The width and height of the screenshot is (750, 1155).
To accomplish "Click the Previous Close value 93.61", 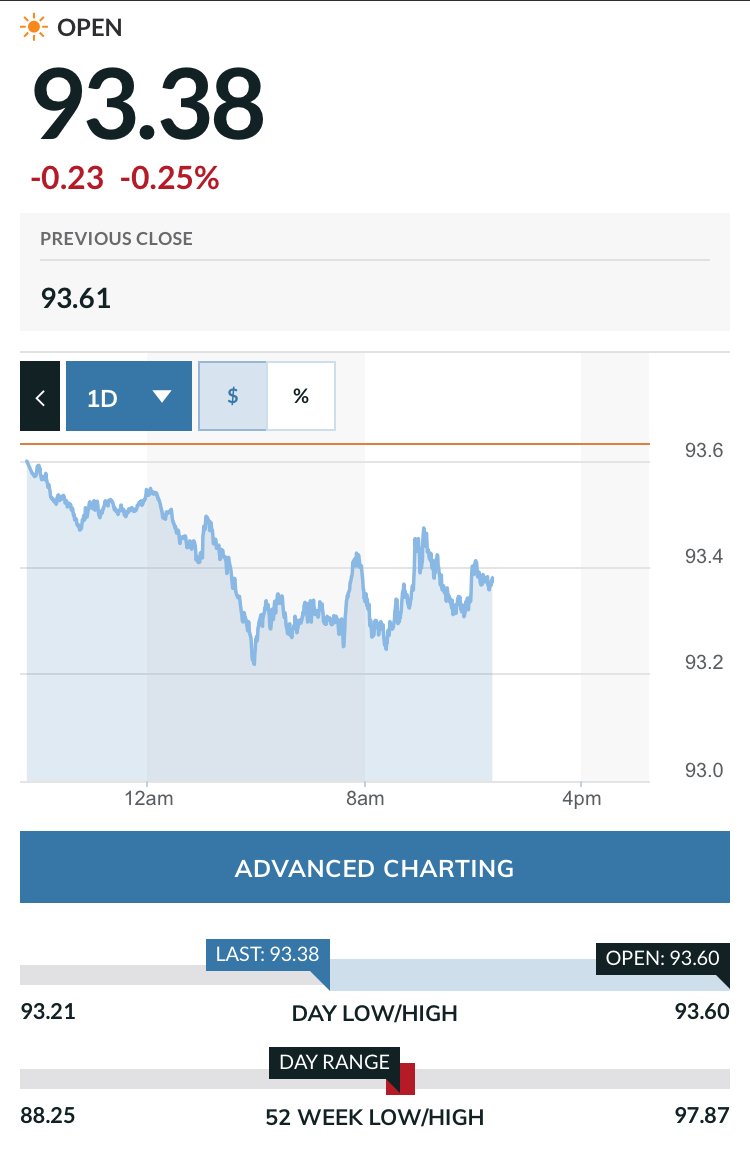I will tap(75, 298).
